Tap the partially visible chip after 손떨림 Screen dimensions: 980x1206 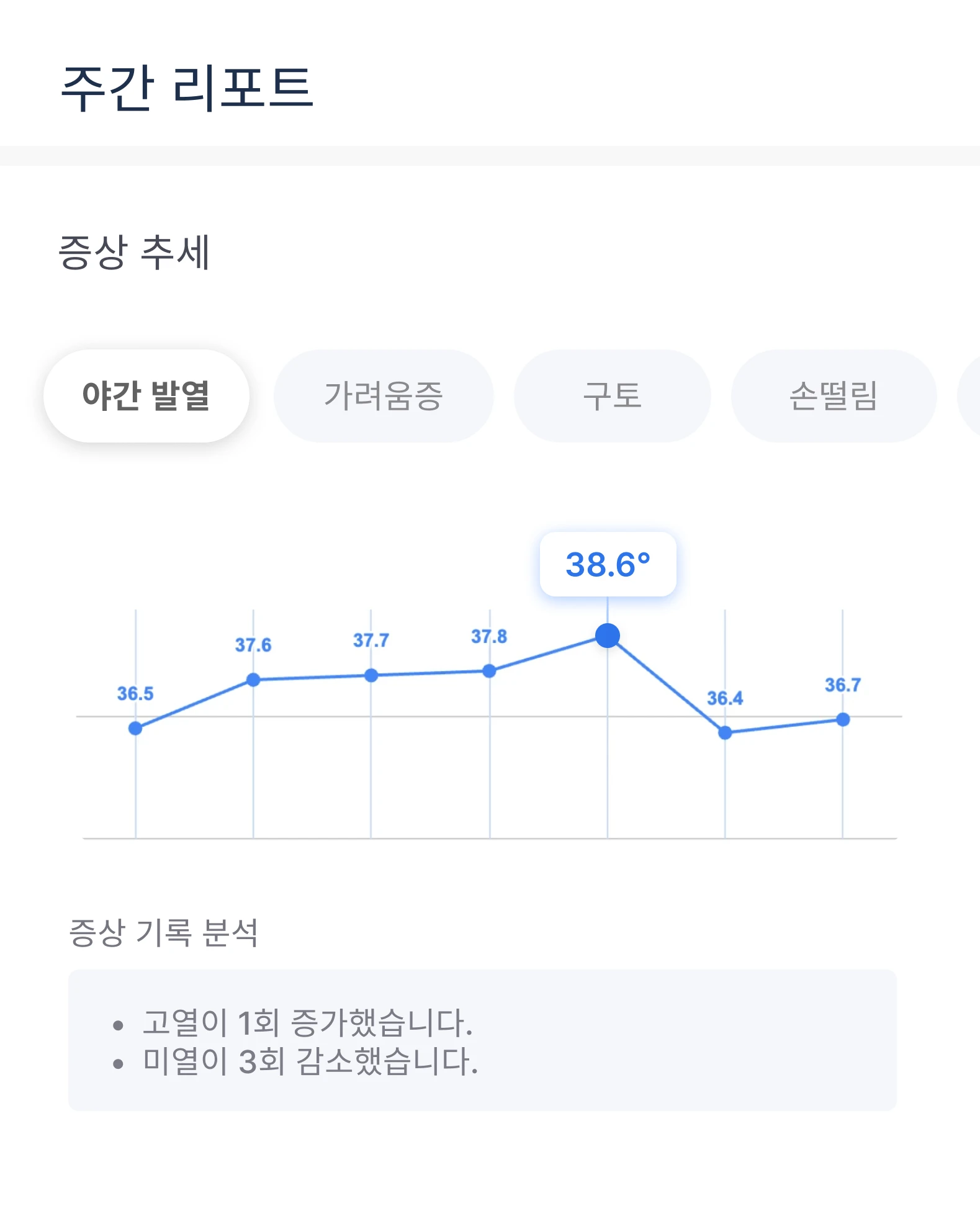pos(970,396)
